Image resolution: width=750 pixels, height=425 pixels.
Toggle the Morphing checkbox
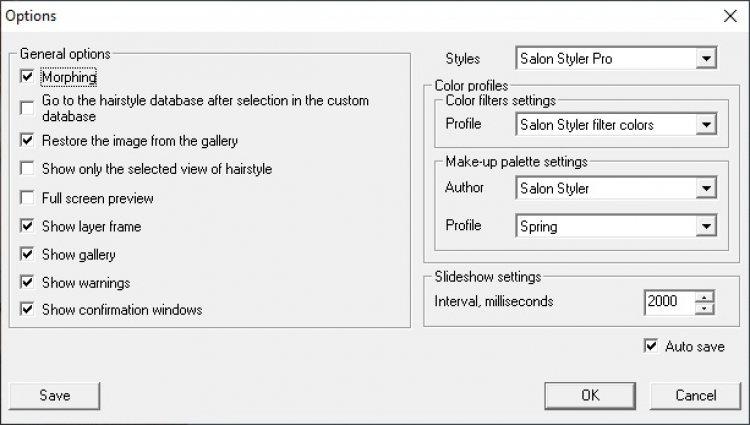pos(27,76)
